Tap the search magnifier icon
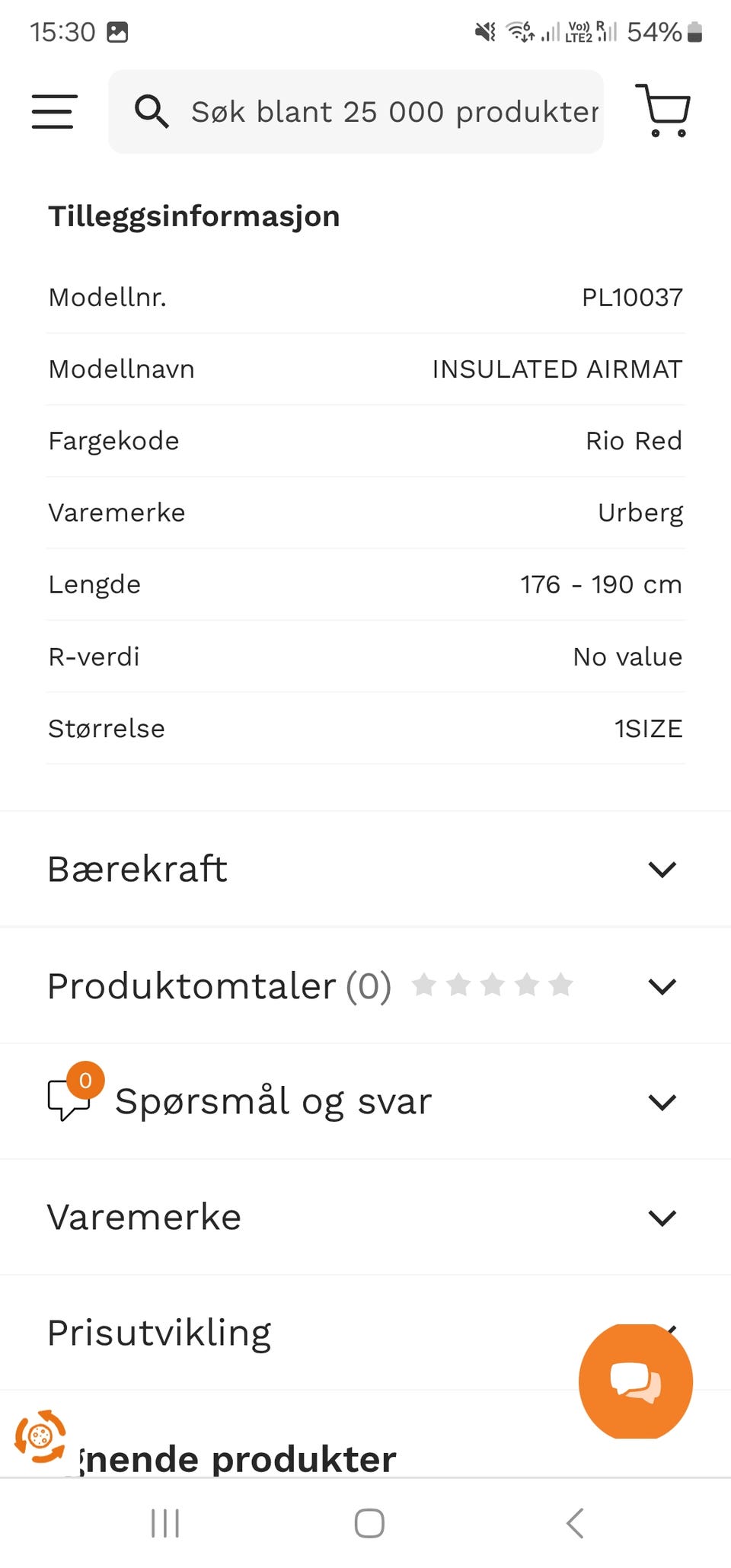The image size is (731, 1568). (152, 112)
